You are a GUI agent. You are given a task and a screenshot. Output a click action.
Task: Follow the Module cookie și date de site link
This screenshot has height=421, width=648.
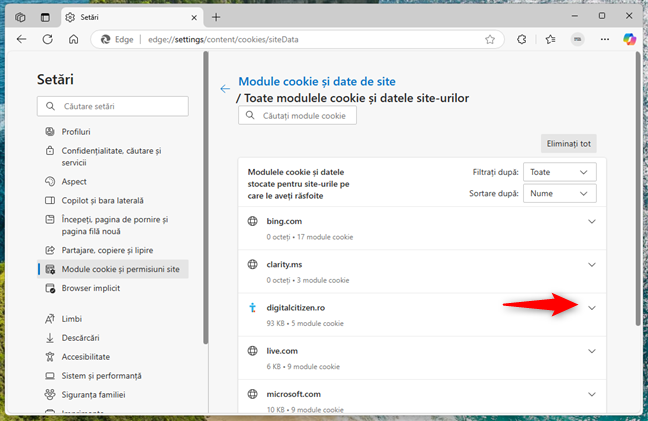click(317, 81)
